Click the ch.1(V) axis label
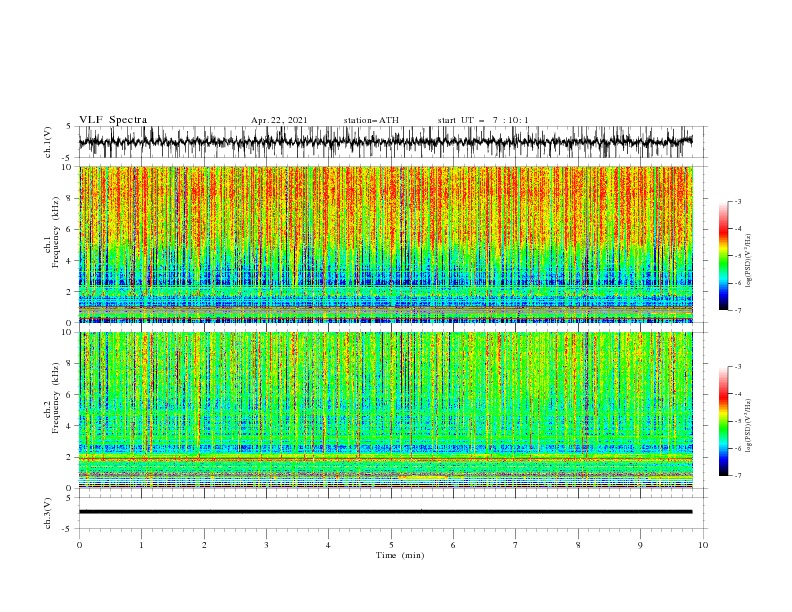This screenshot has width=792, height=612. (x=48, y=142)
